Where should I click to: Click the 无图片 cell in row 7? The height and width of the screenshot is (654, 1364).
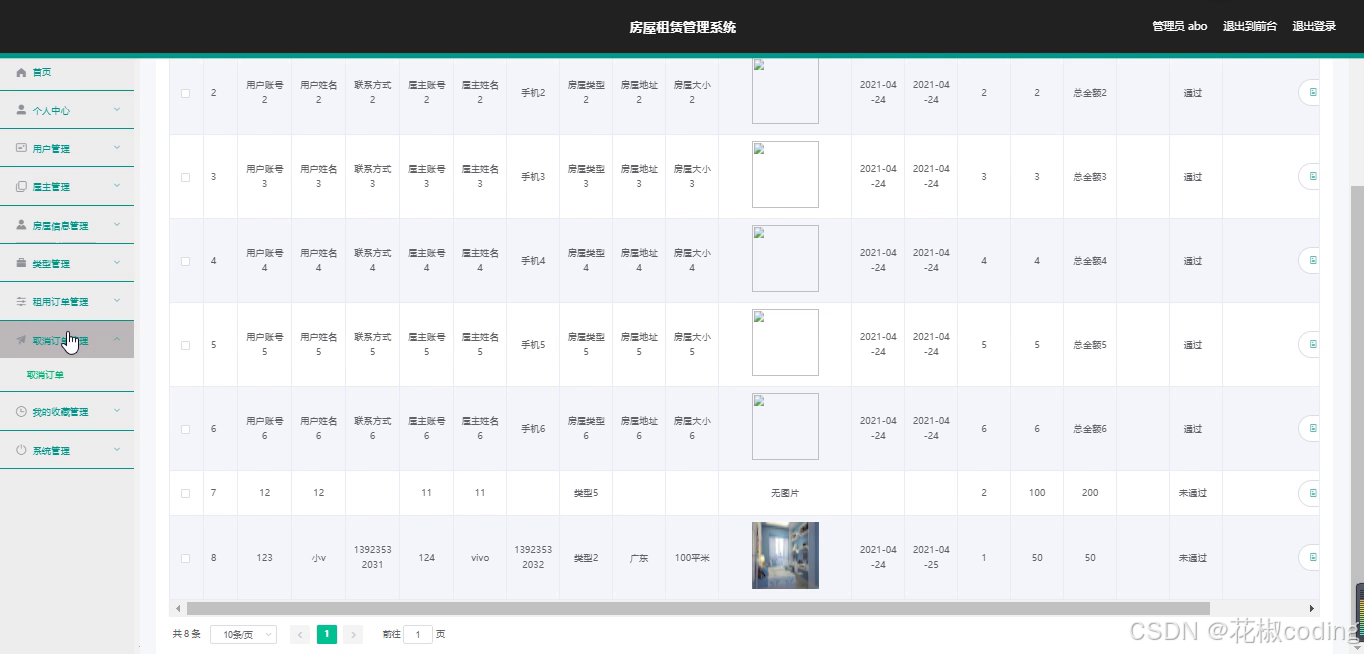[x=785, y=493]
